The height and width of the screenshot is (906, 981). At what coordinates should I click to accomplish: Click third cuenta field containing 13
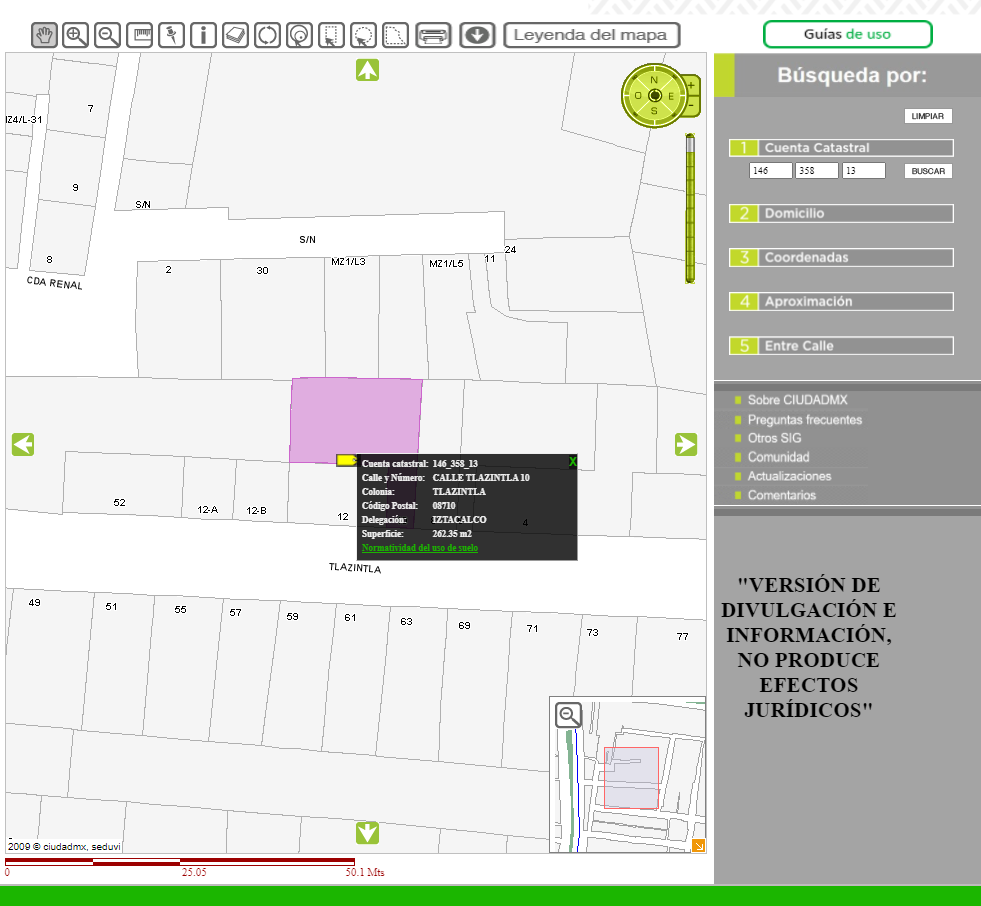[863, 171]
